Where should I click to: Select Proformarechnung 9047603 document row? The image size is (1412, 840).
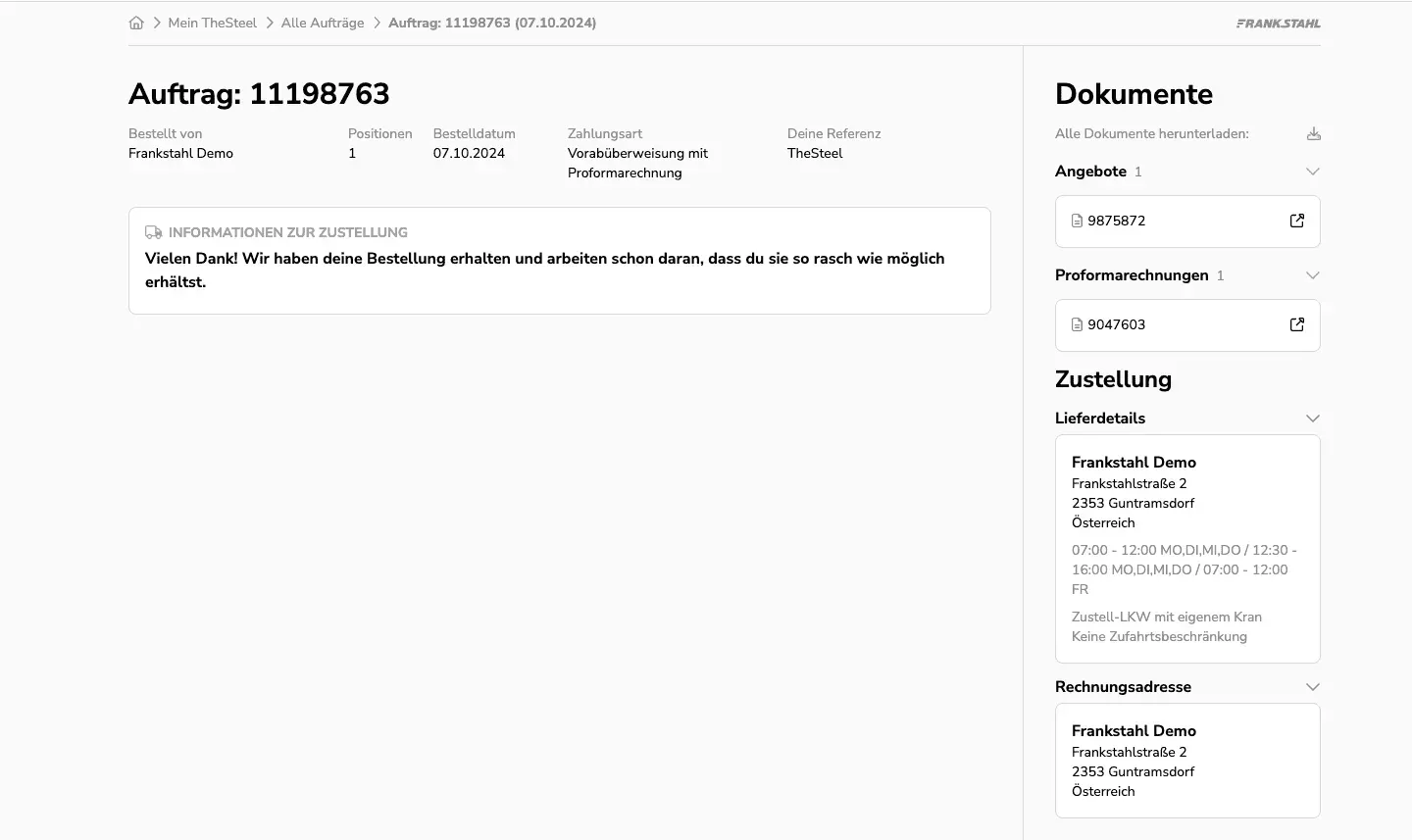(1187, 324)
